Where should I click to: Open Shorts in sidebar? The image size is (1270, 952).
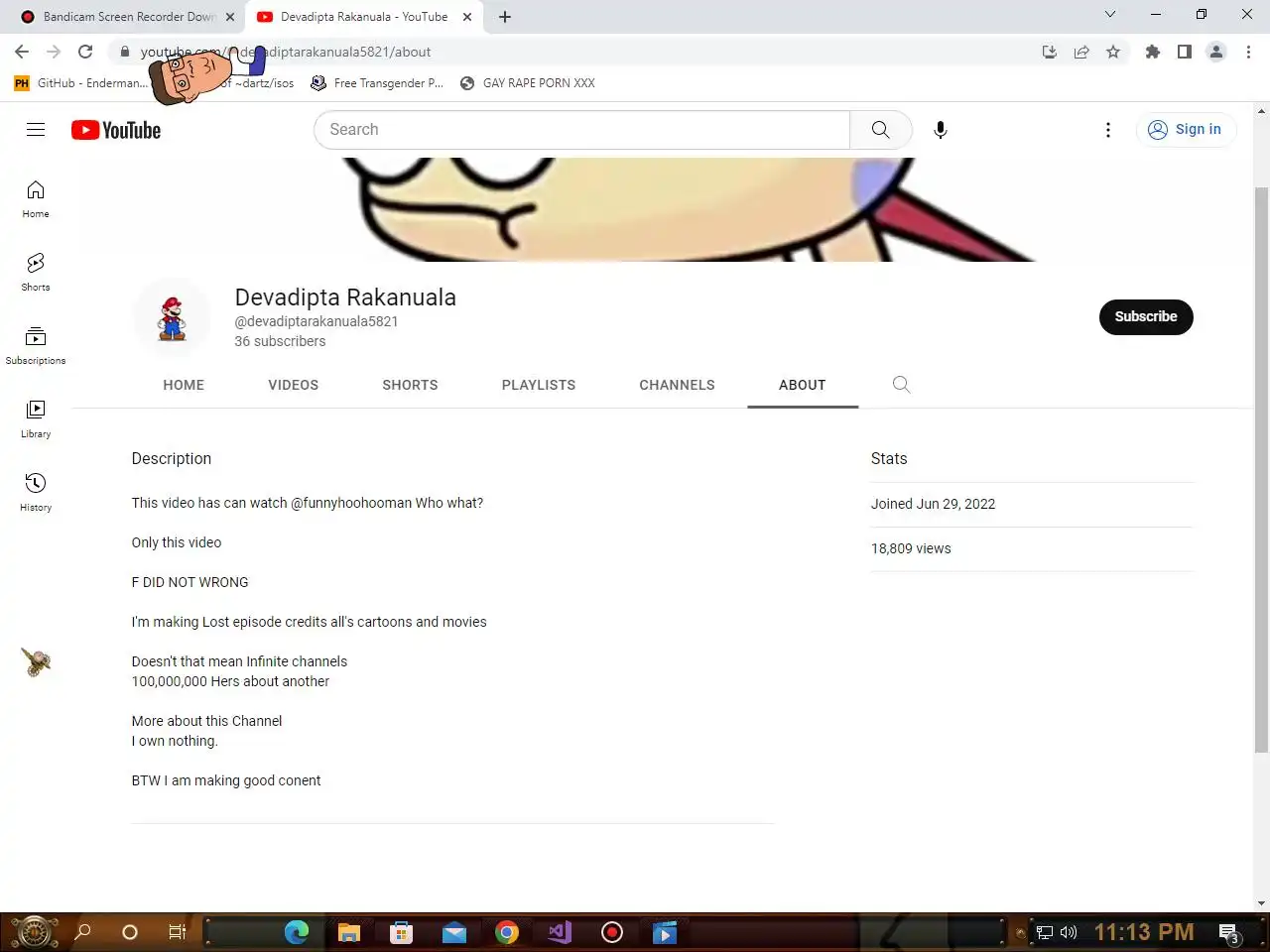coord(36,272)
